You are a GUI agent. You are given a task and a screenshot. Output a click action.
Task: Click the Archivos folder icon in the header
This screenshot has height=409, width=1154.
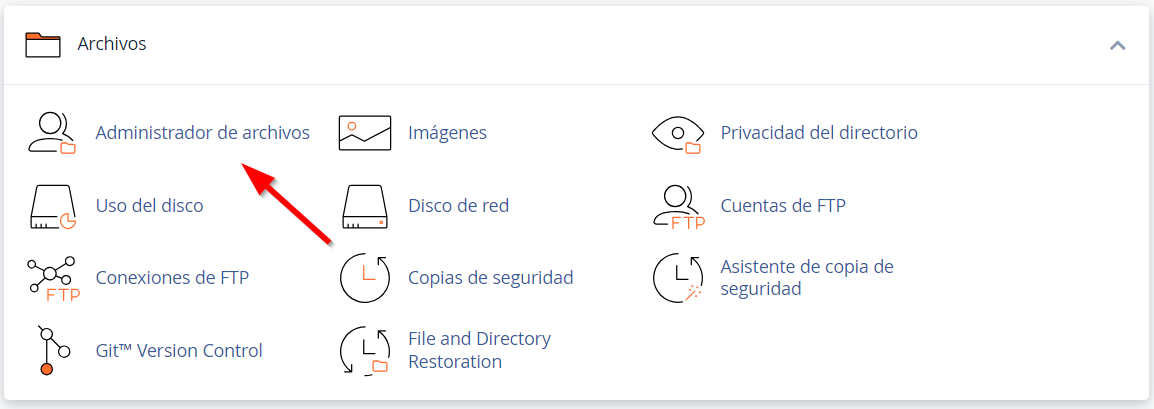pos(42,45)
